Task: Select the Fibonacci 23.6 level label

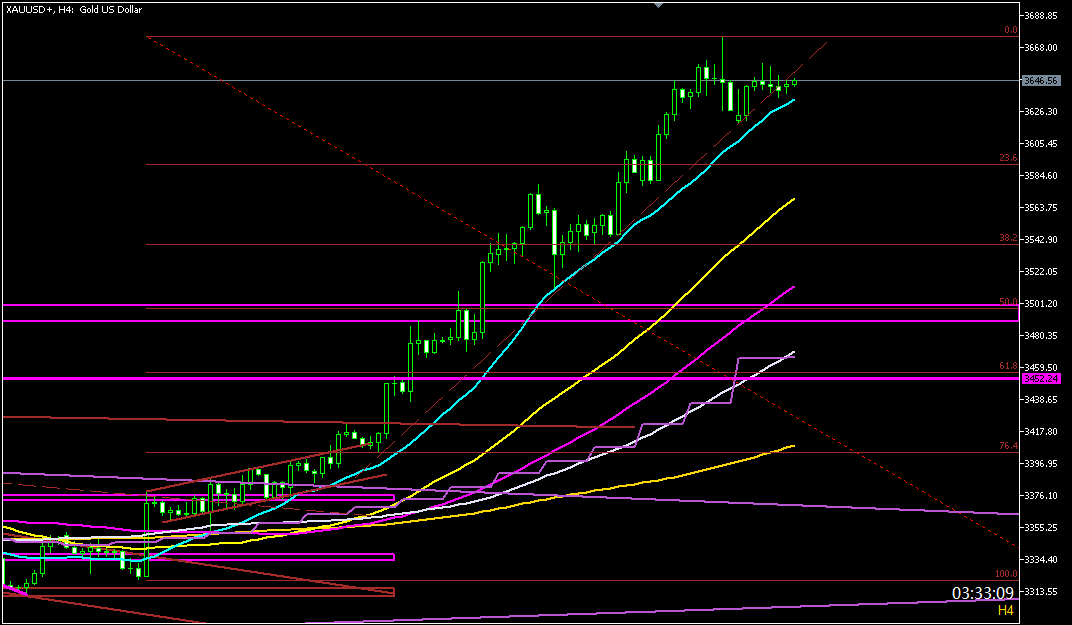Action: (x=1008, y=158)
